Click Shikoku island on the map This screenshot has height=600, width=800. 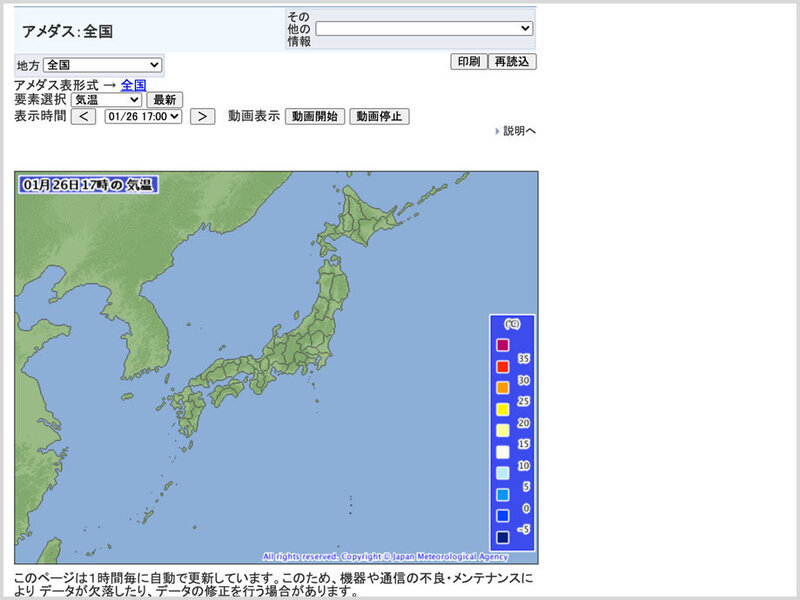pyautogui.click(x=229, y=392)
